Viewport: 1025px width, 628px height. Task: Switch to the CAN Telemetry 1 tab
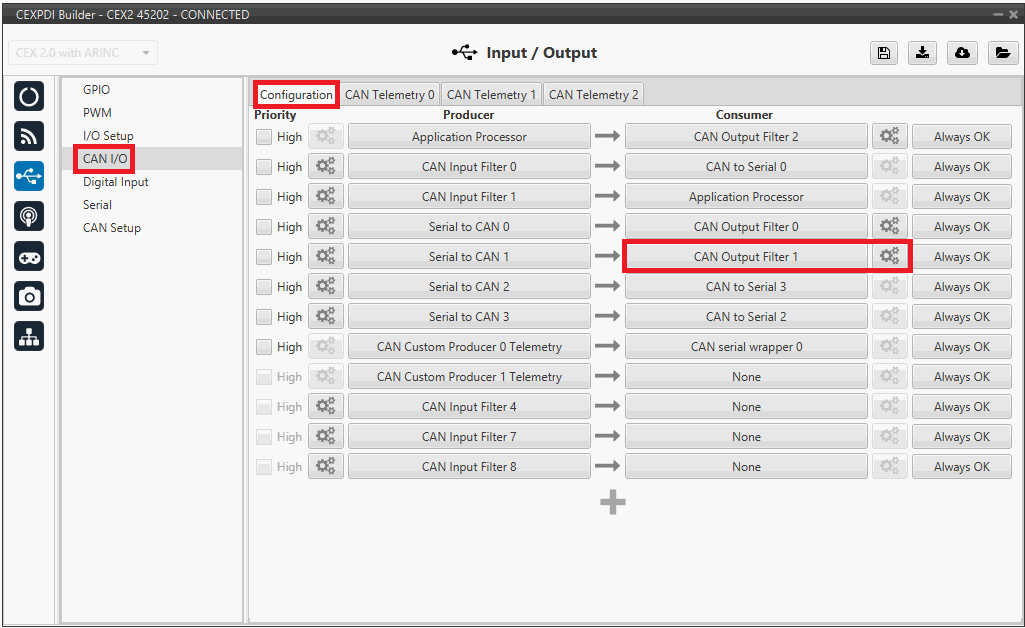click(491, 95)
